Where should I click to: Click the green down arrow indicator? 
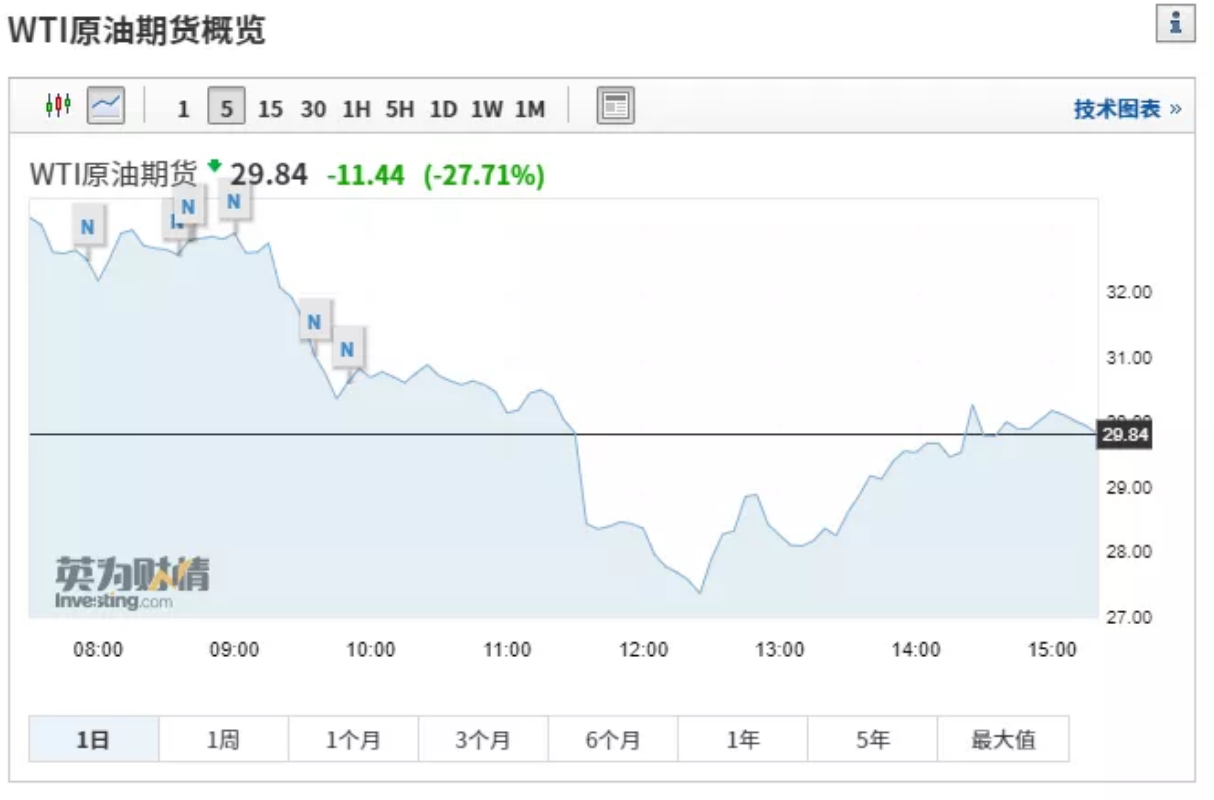pos(213,165)
